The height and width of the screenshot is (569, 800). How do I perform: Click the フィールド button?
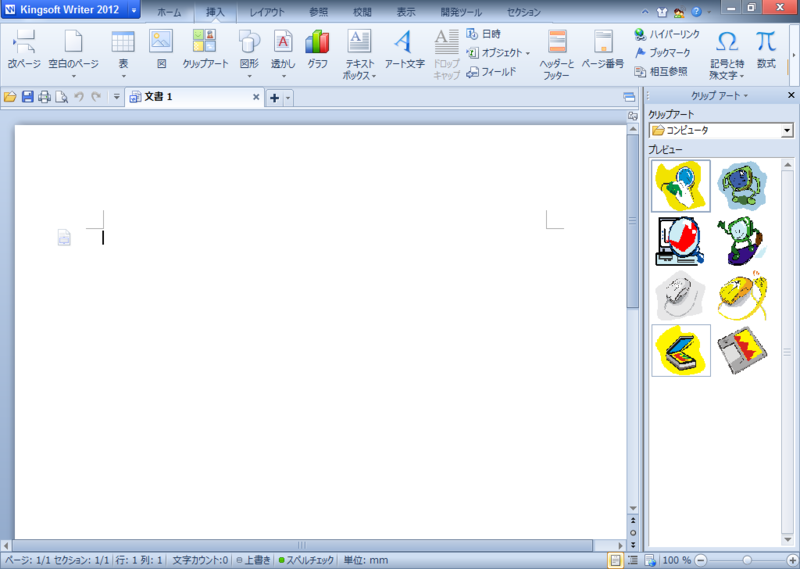point(491,72)
